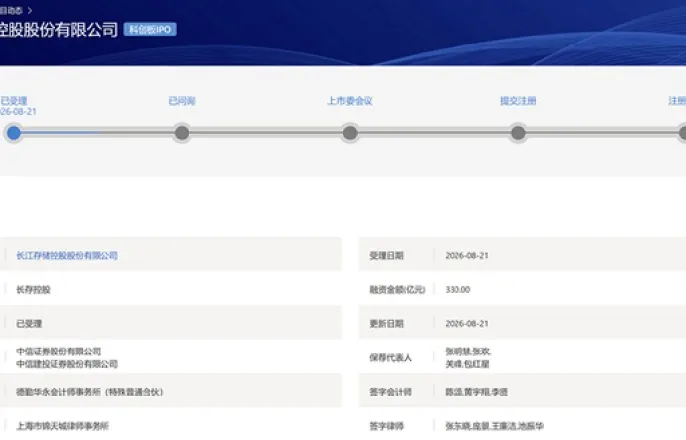Click the 保荐代表人 label
This screenshot has width=686, height=440.
pos(391,358)
